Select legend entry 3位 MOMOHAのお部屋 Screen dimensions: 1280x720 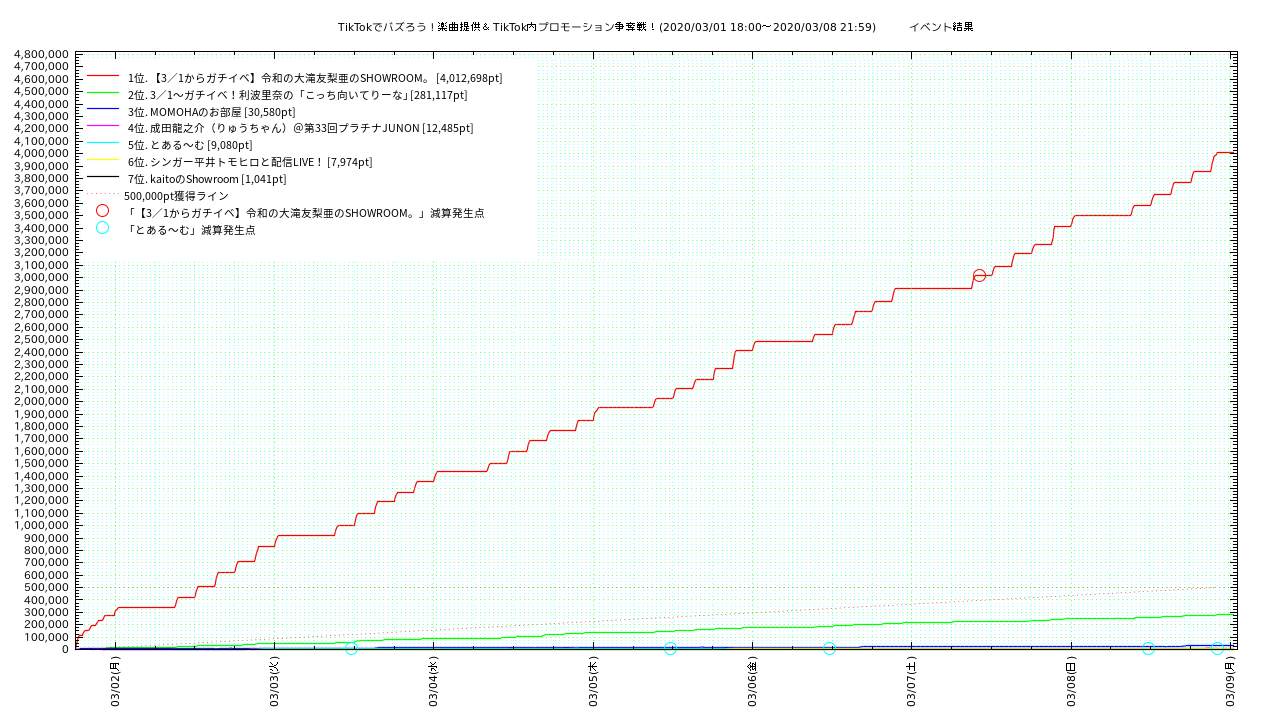[x=211, y=112]
